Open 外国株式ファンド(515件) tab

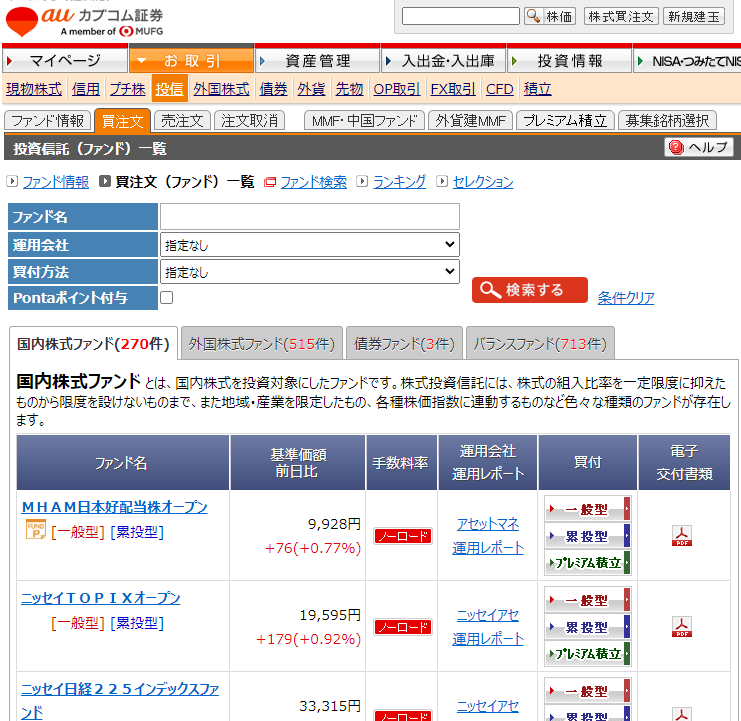(x=261, y=343)
